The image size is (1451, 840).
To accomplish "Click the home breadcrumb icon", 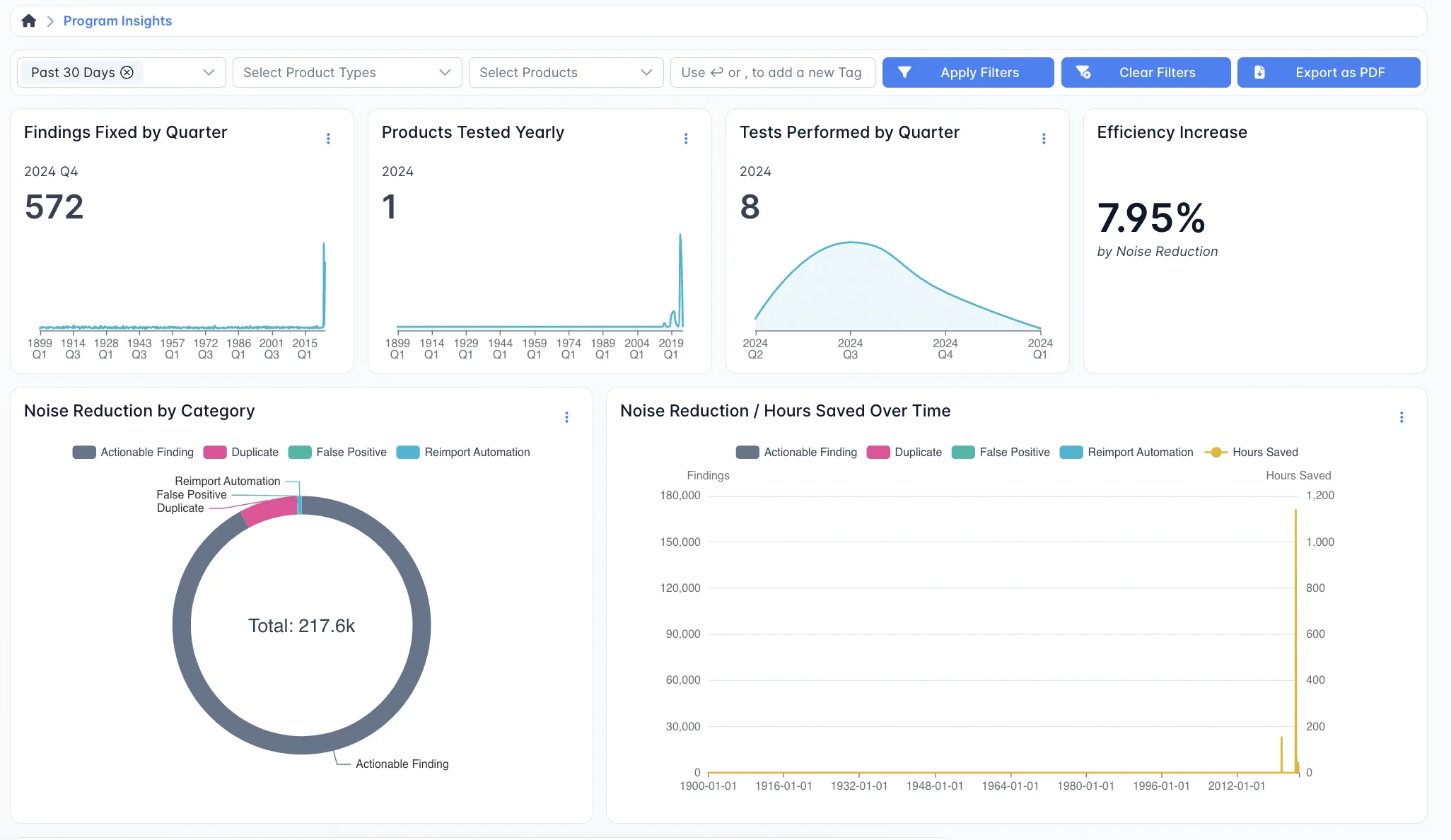I will [x=28, y=21].
